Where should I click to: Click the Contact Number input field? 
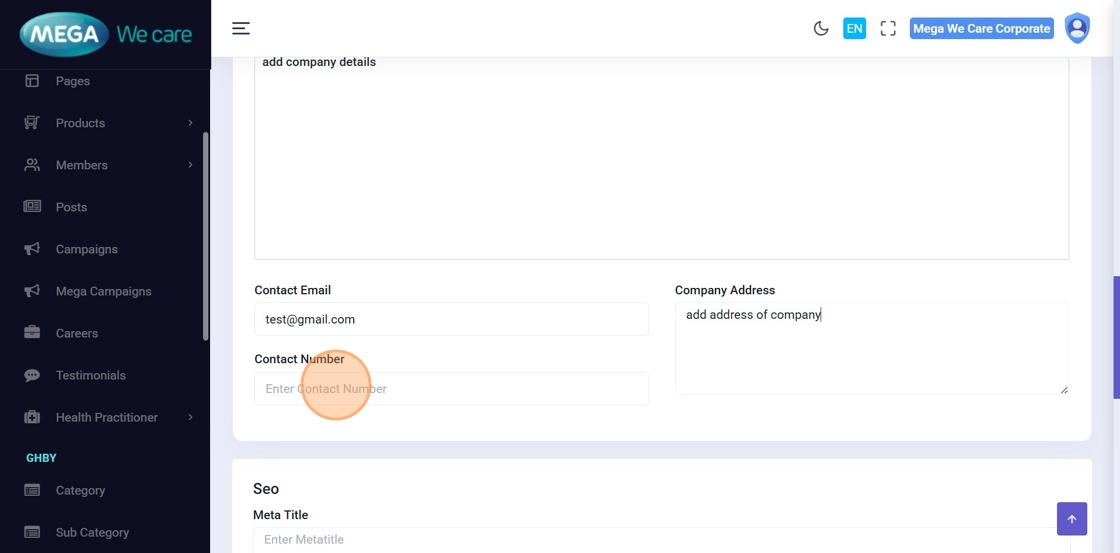click(451, 389)
